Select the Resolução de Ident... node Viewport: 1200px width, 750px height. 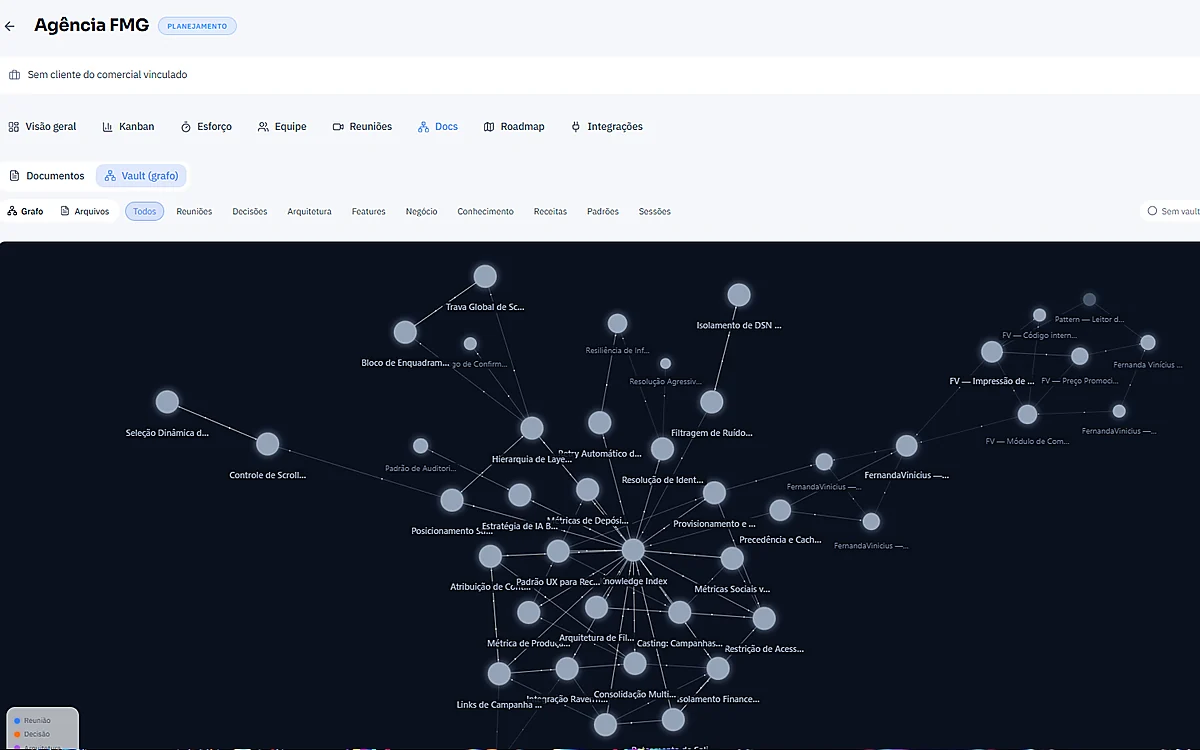[x=663, y=449]
